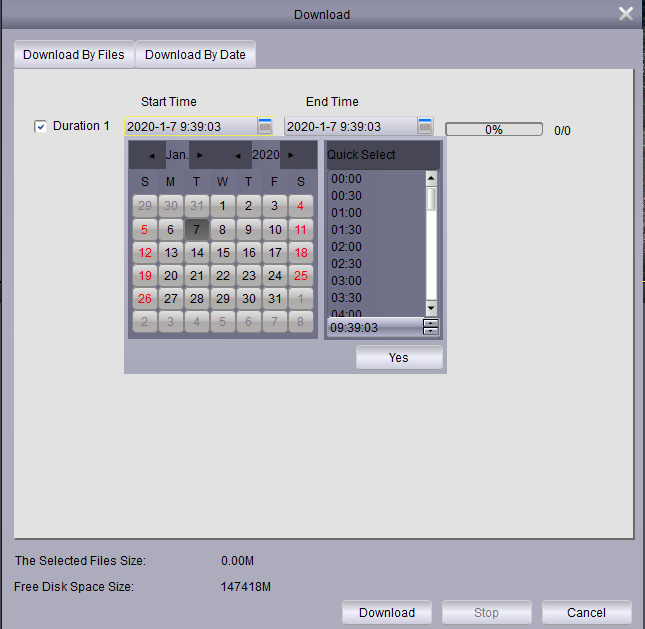This screenshot has width=645, height=629.
Task: Select Saturday January 18 in calendar
Action: pyautogui.click(x=301, y=252)
